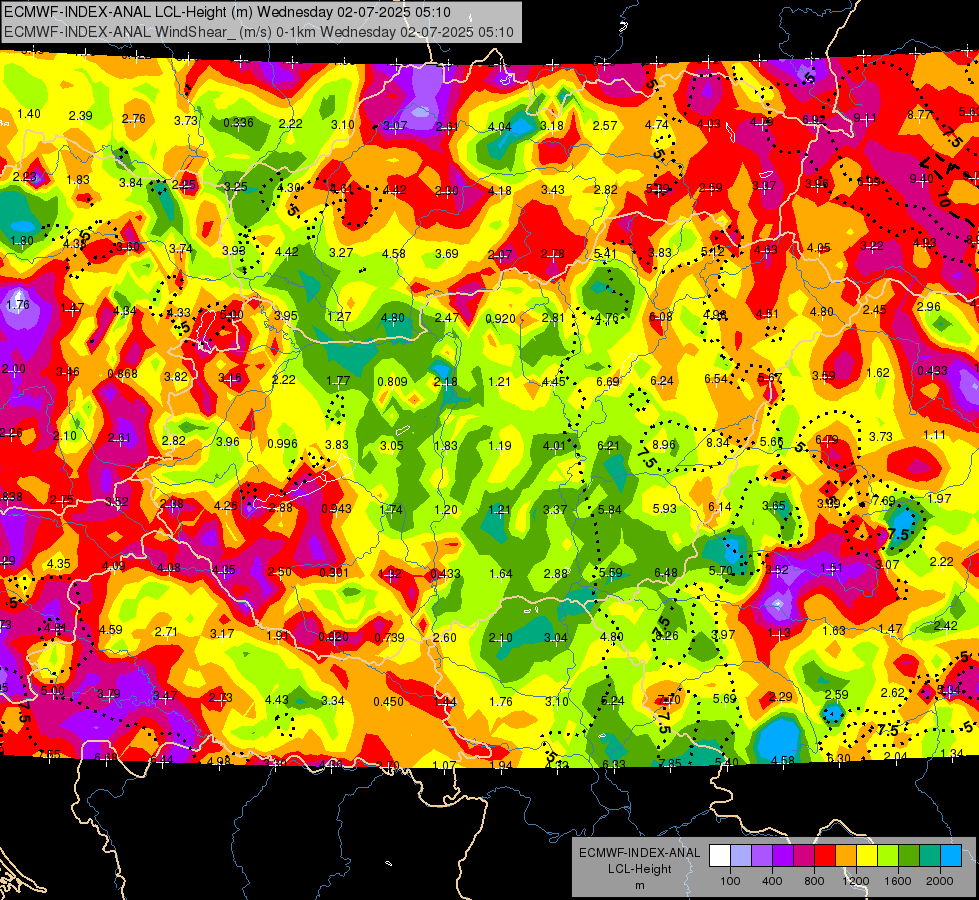Click the wind shear value 2.29

(x=780, y=696)
